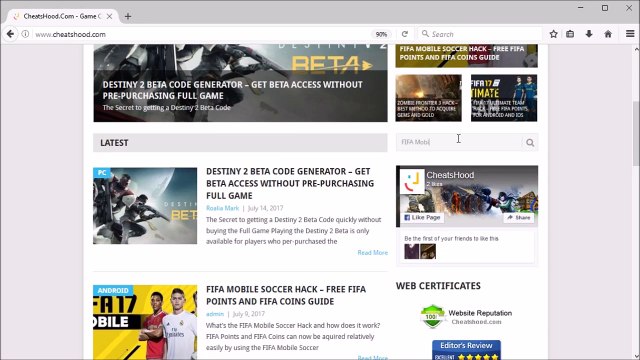Click the first friend avatar in Facebook widget
The width and height of the screenshot is (640, 360).
click(411, 251)
